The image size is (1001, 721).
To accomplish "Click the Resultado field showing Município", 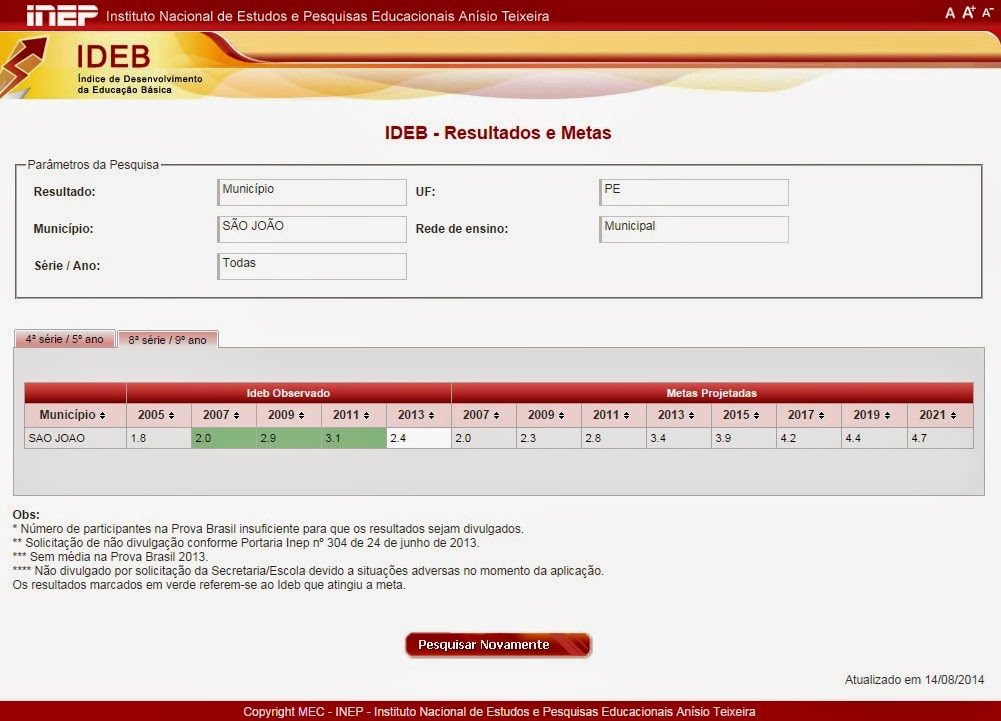I will click(x=312, y=192).
